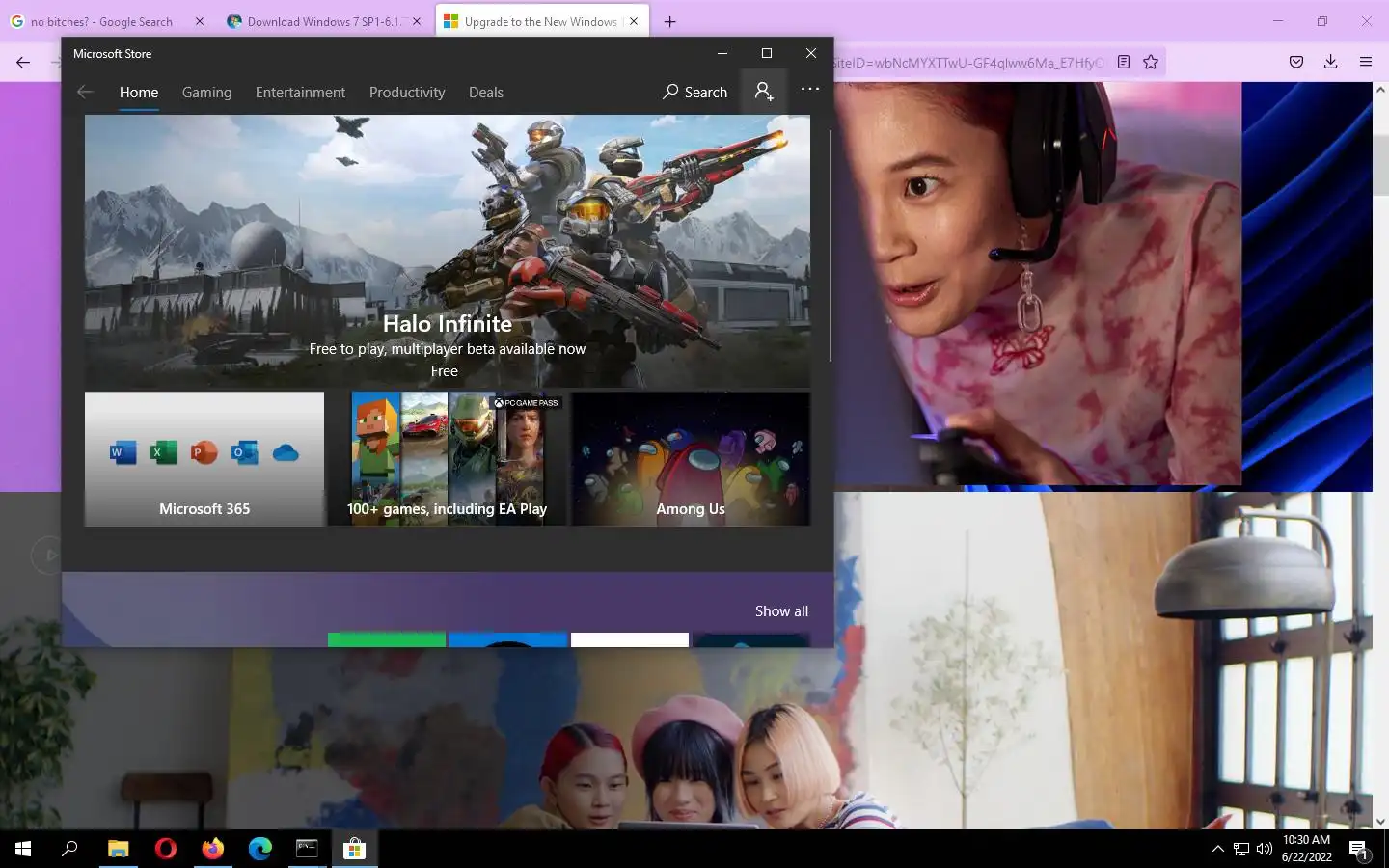
Task: Switch to the Productivity tab in Store
Action: coord(407,93)
